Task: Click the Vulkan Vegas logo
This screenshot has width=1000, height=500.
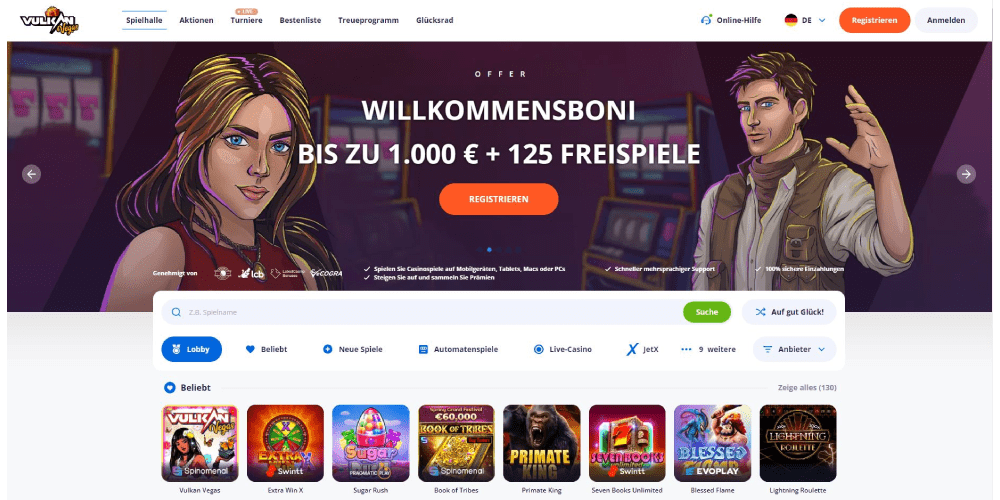Action: (x=49, y=20)
